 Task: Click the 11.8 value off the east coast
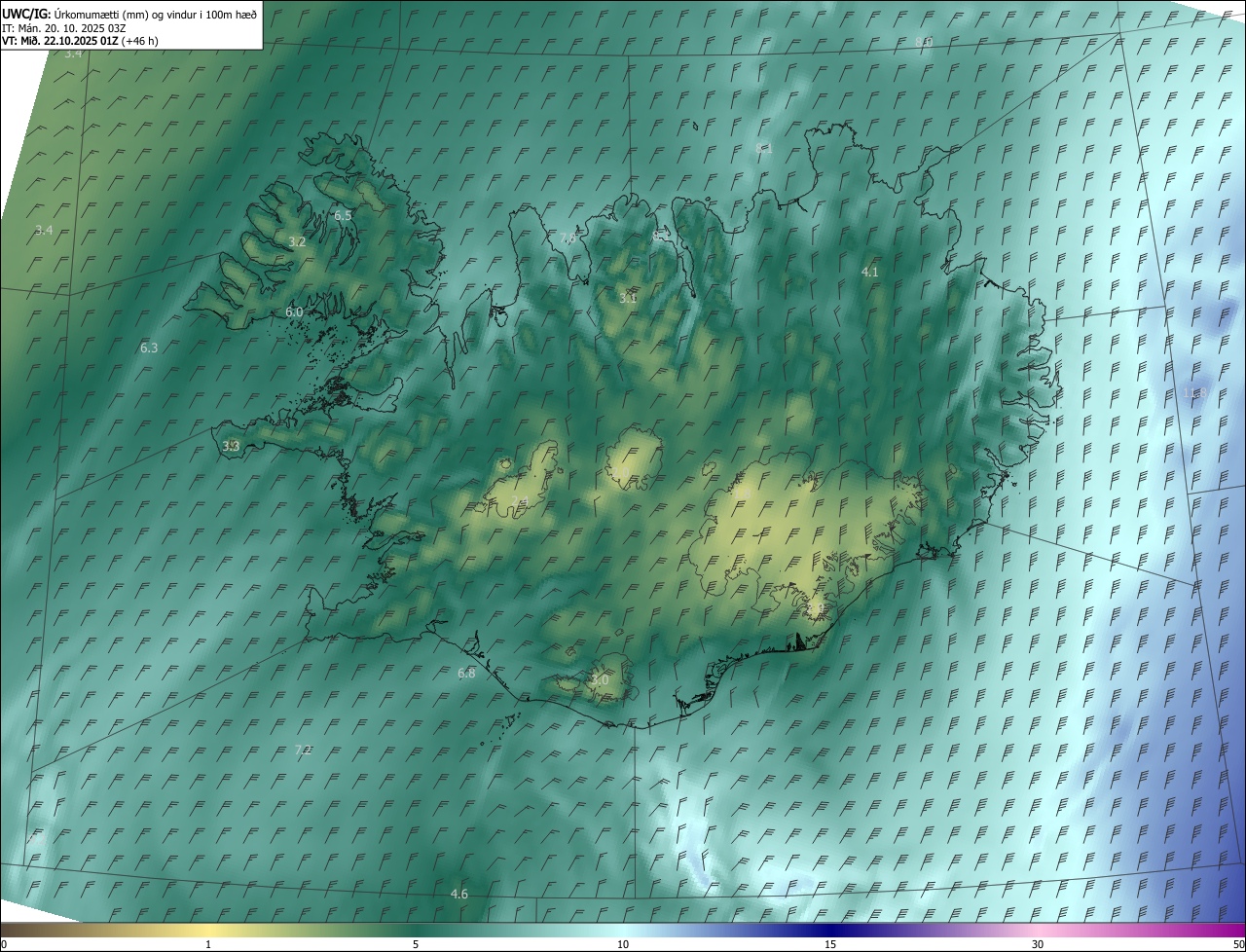click(1192, 393)
